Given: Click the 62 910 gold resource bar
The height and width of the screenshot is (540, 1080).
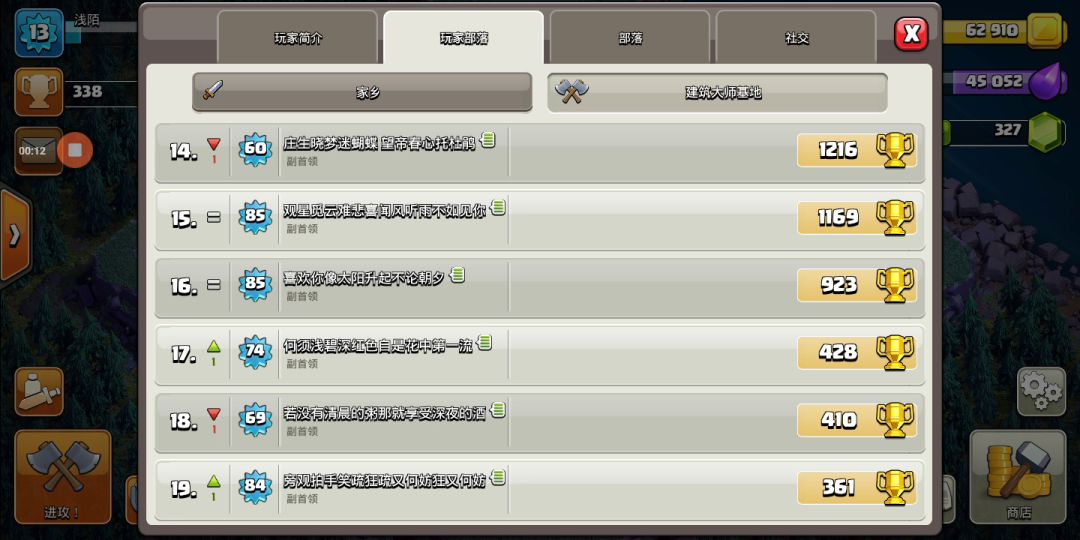Looking at the screenshot, I should (1006, 30).
